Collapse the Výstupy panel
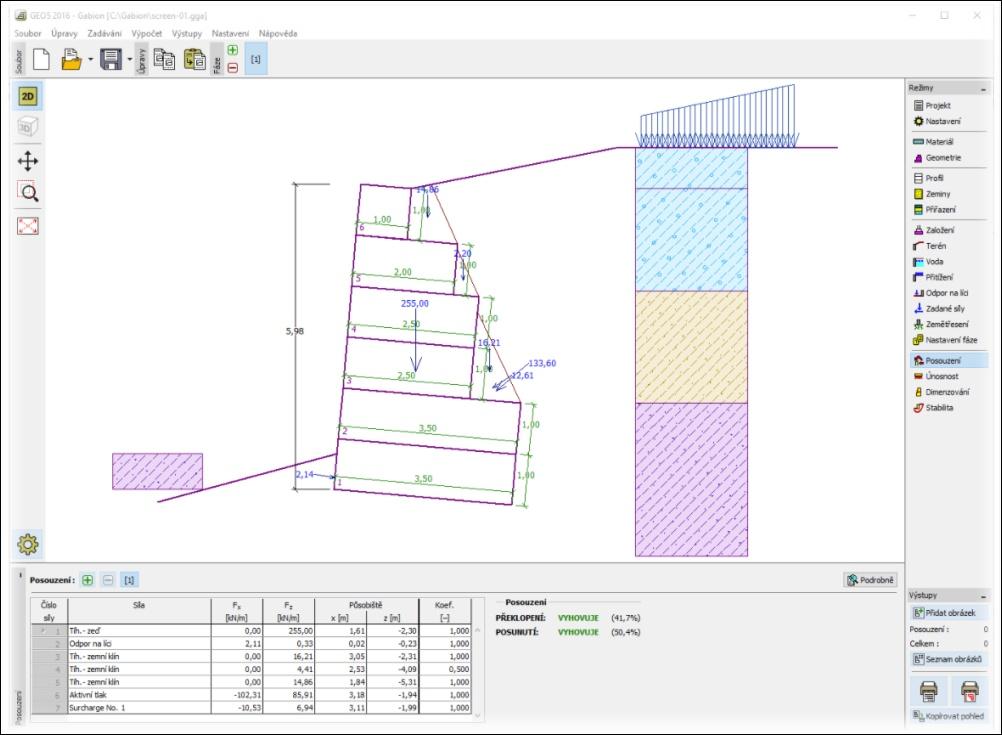Screen dimensions: 1002x735 (x=983, y=596)
